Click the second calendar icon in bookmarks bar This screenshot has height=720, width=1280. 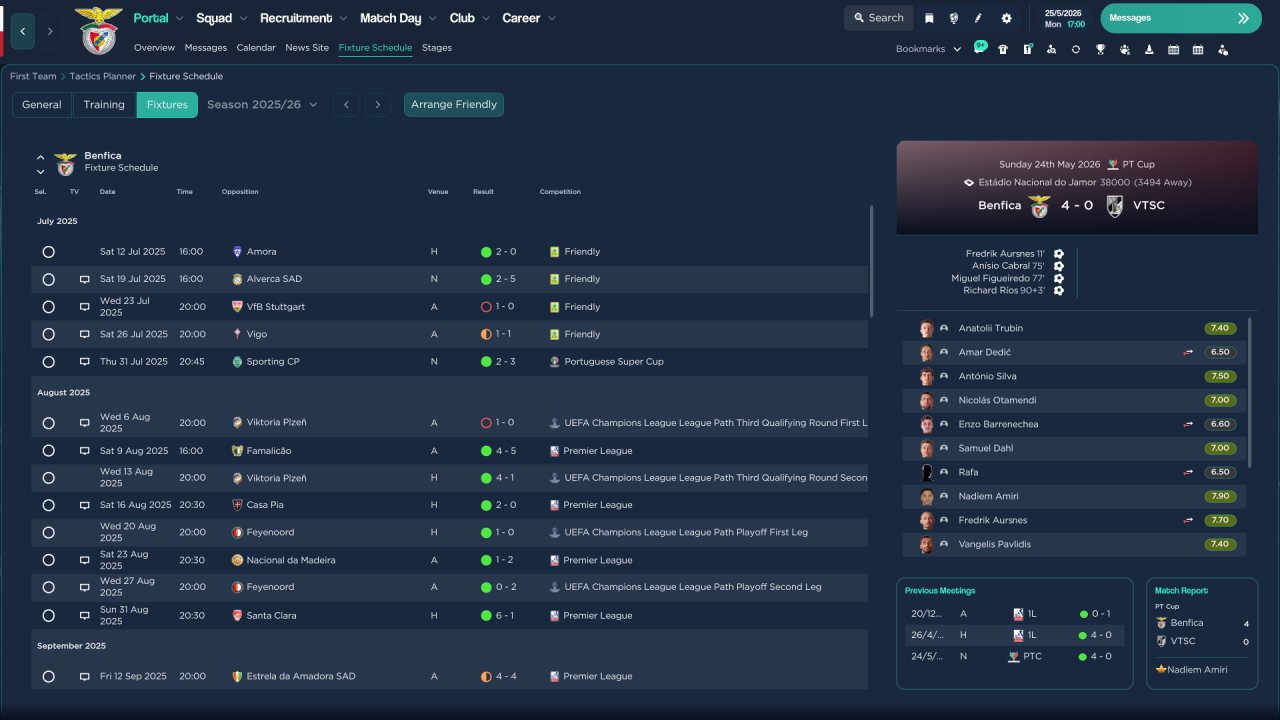(x=1198, y=49)
